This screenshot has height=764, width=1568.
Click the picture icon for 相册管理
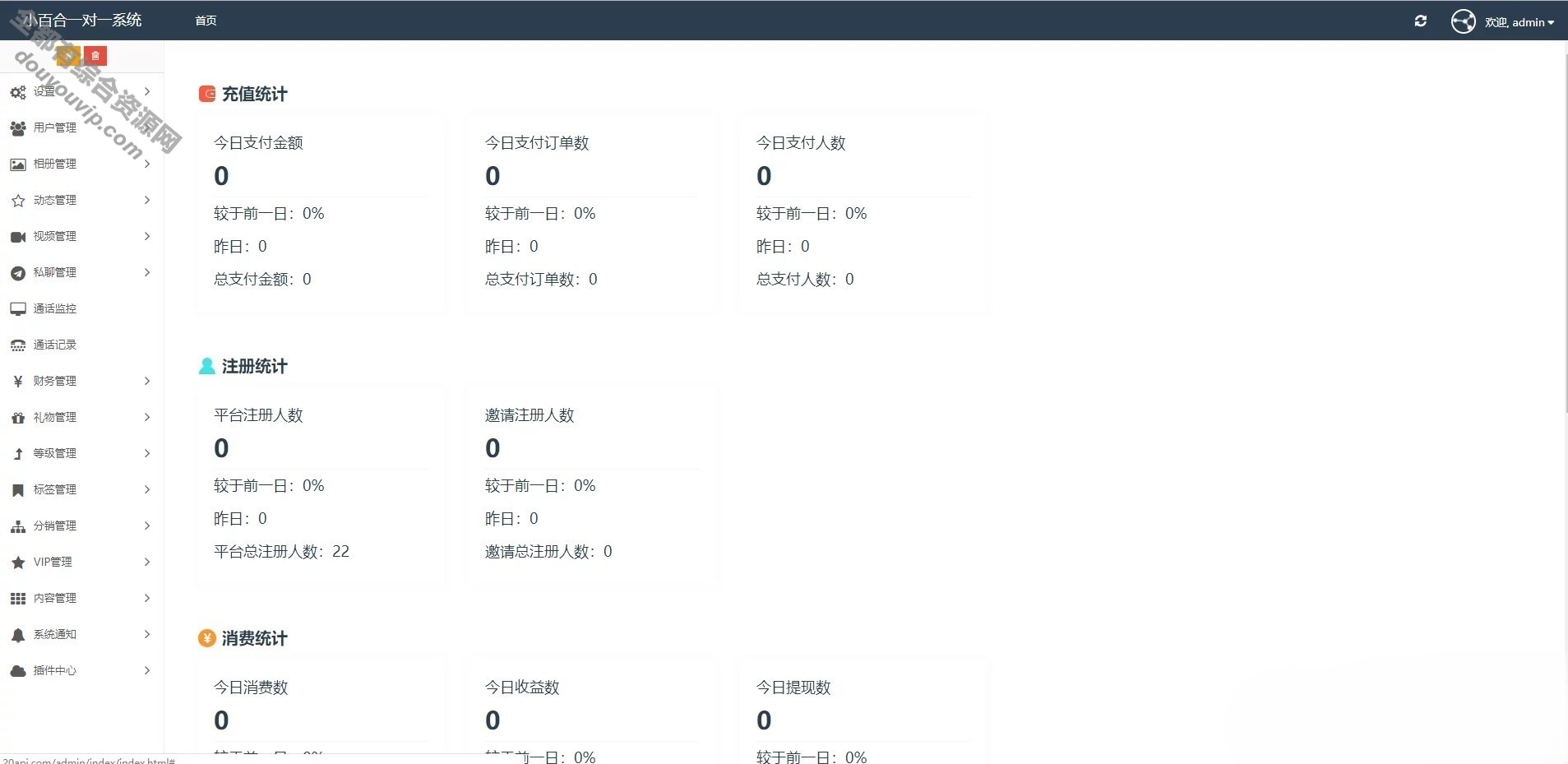[x=18, y=164]
